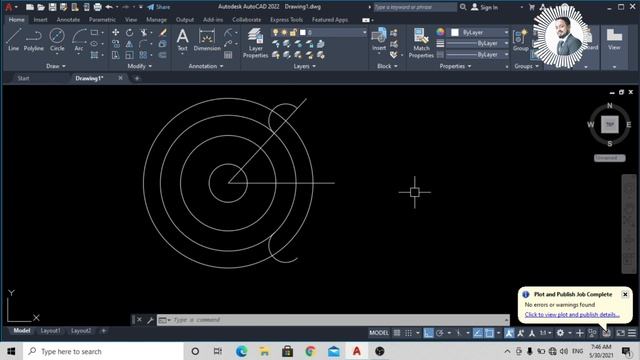
Task: Toggle Polar tracking in status bar
Action: point(440,333)
